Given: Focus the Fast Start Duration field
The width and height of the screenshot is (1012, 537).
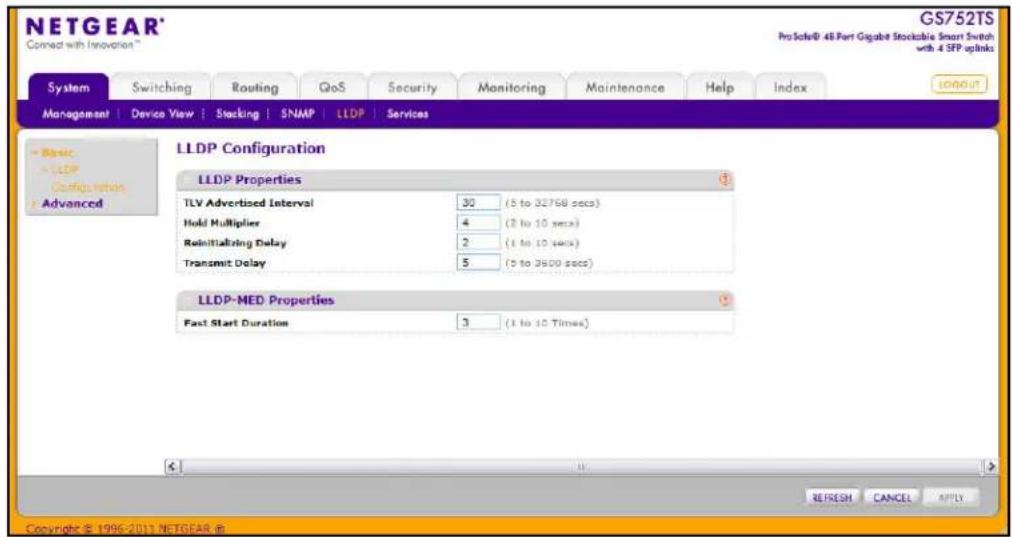Looking at the screenshot, I should [478, 322].
